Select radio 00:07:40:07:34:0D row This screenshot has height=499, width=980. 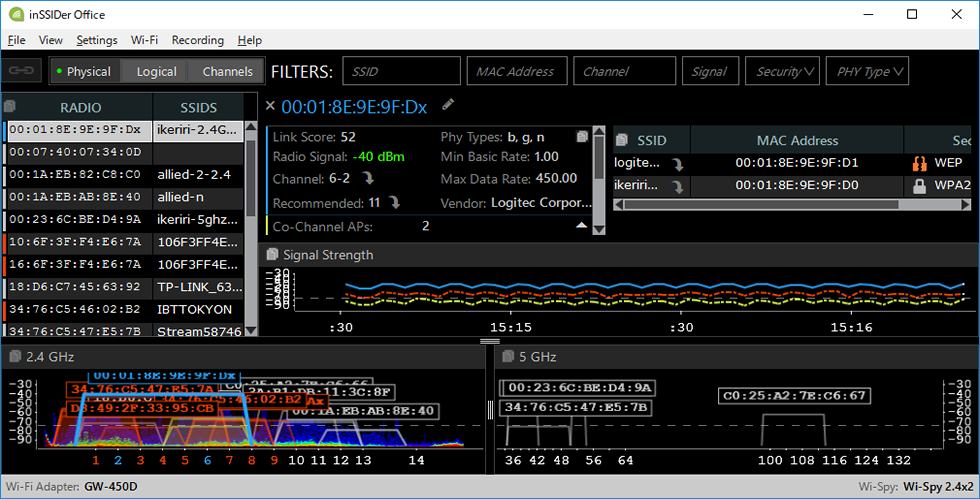coord(122,153)
